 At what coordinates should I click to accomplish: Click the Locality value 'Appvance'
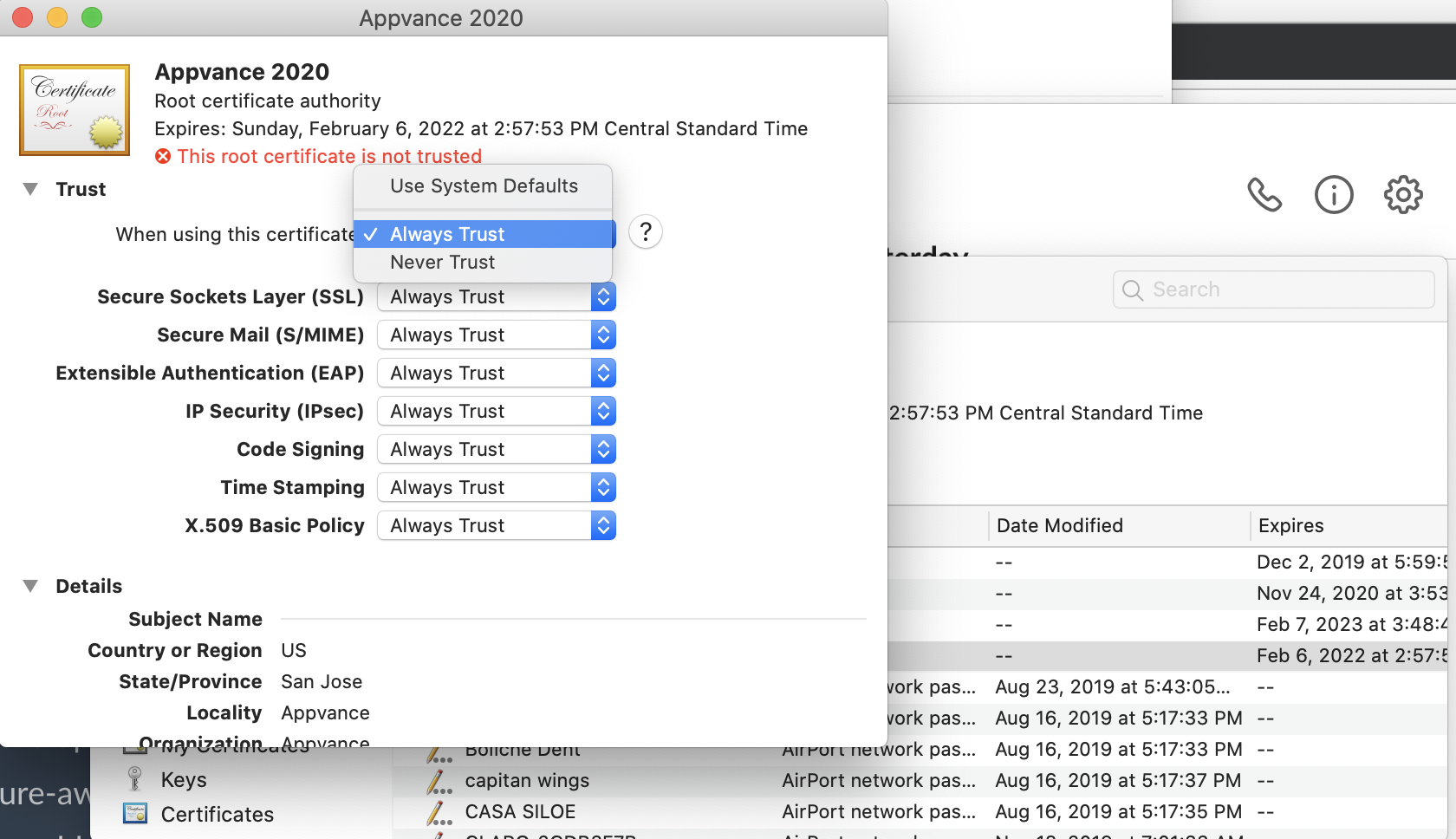[x=325, y=712]
